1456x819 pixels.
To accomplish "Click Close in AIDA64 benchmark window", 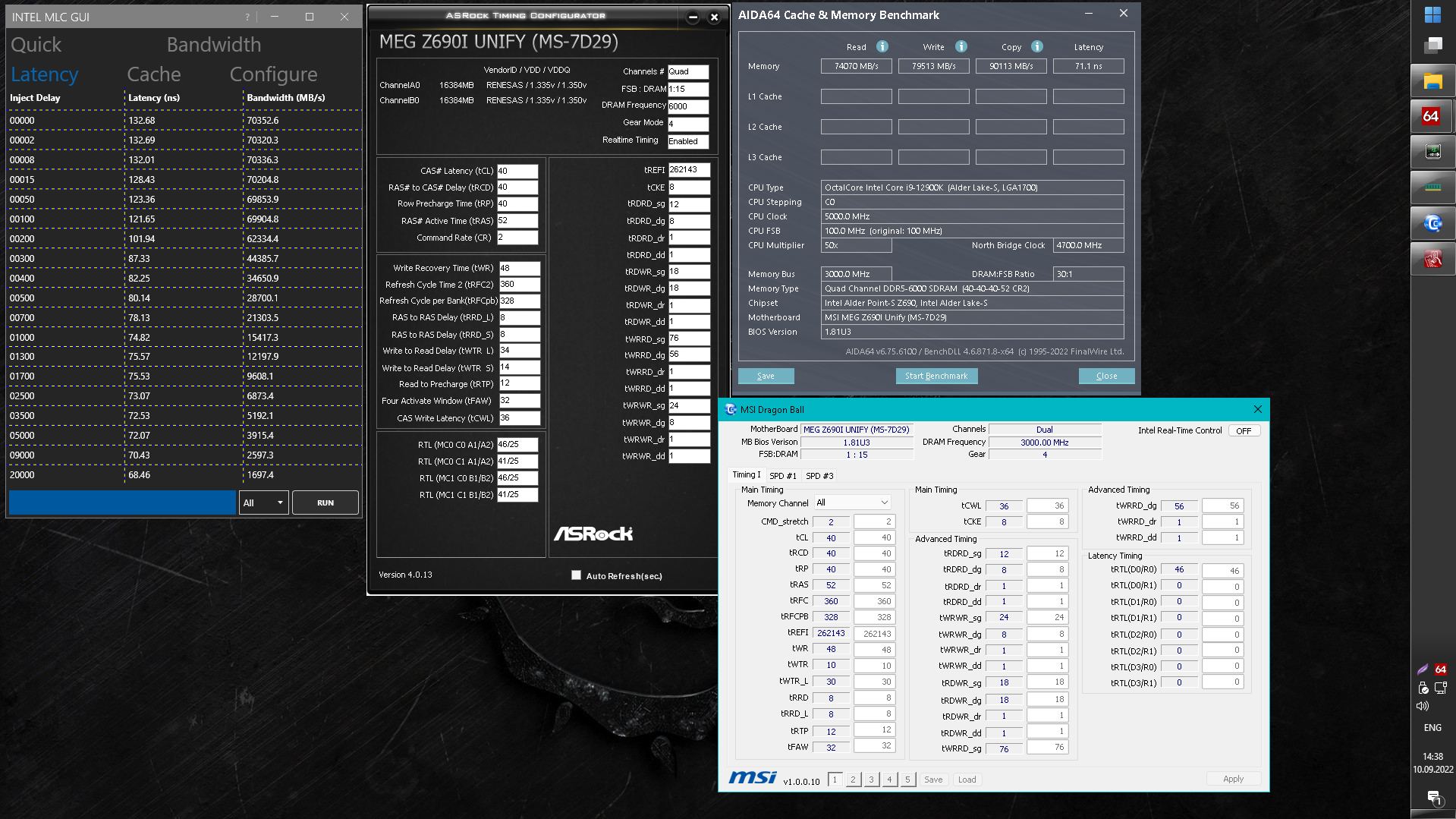I will [x=1106, y=376].
